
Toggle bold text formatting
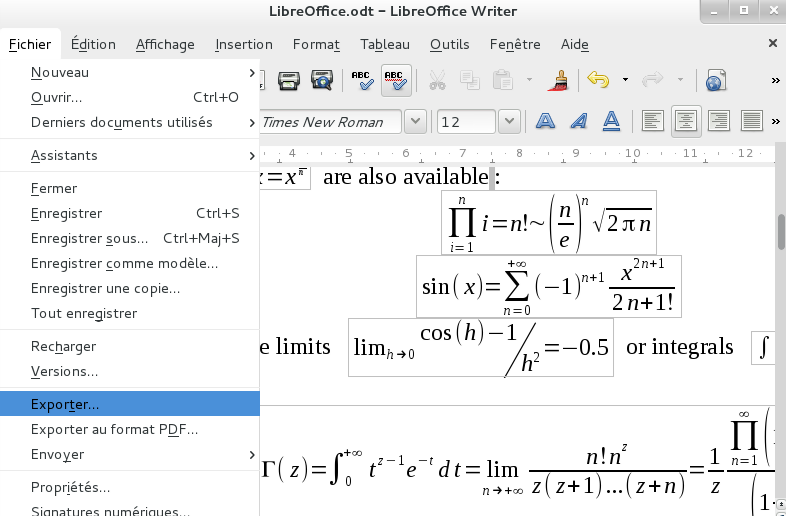click(545, 121)
